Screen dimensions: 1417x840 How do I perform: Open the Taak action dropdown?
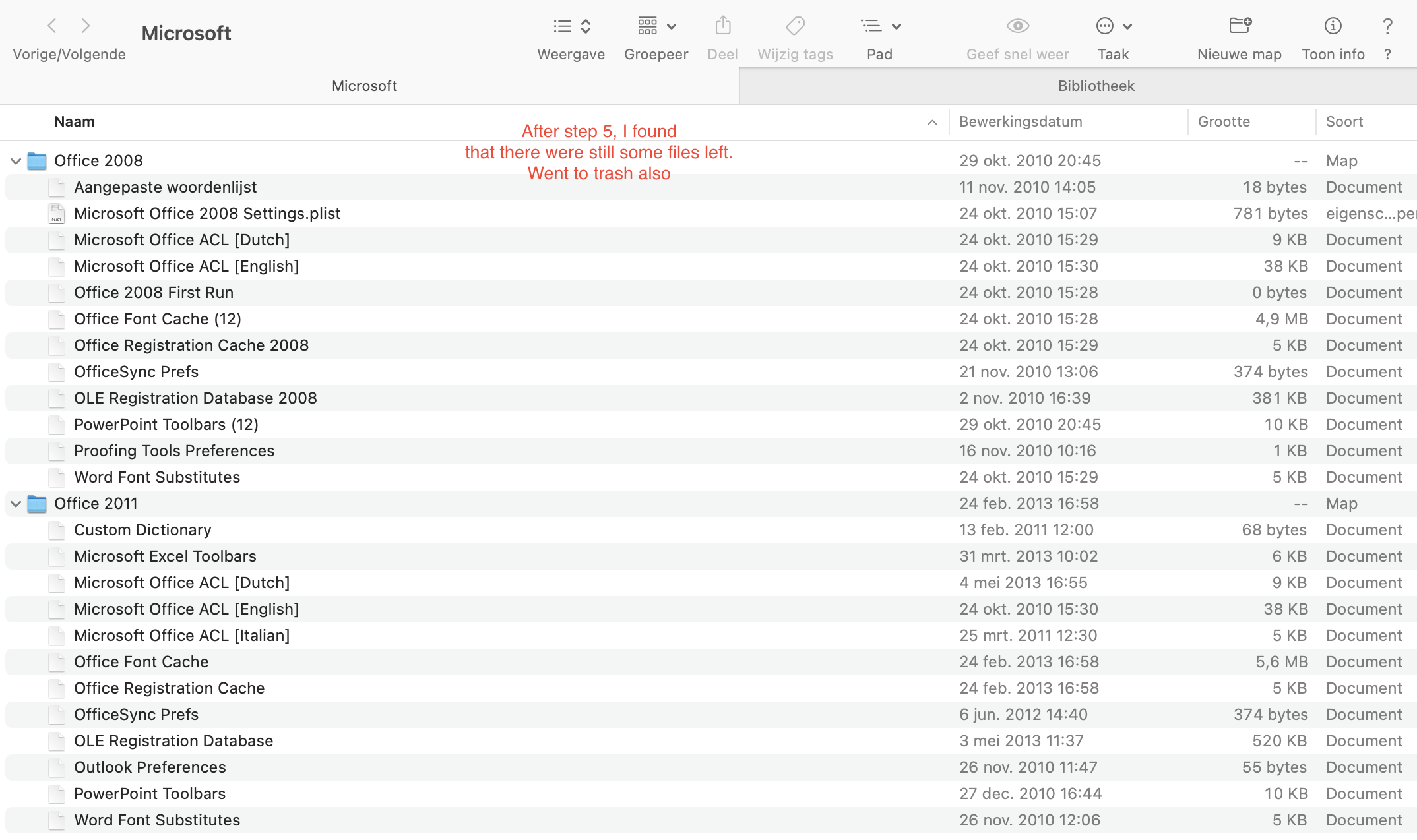coord(1114,26)
